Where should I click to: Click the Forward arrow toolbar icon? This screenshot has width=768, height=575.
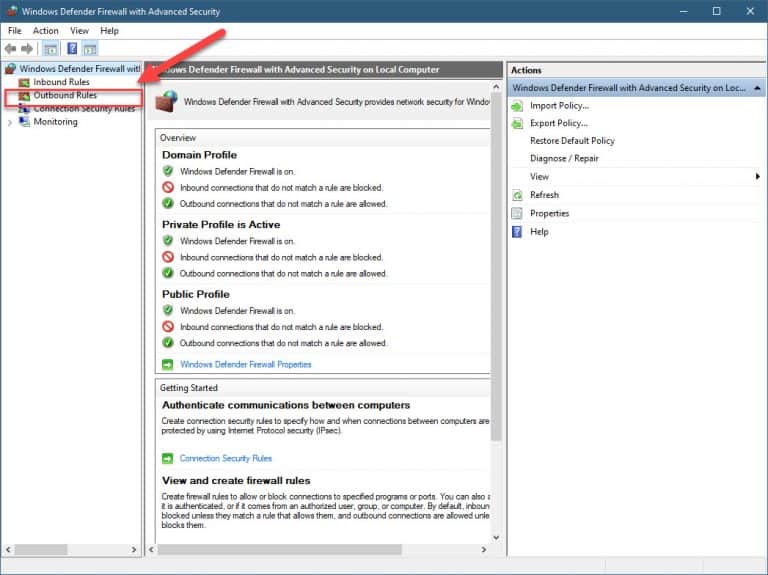[27, 49]
